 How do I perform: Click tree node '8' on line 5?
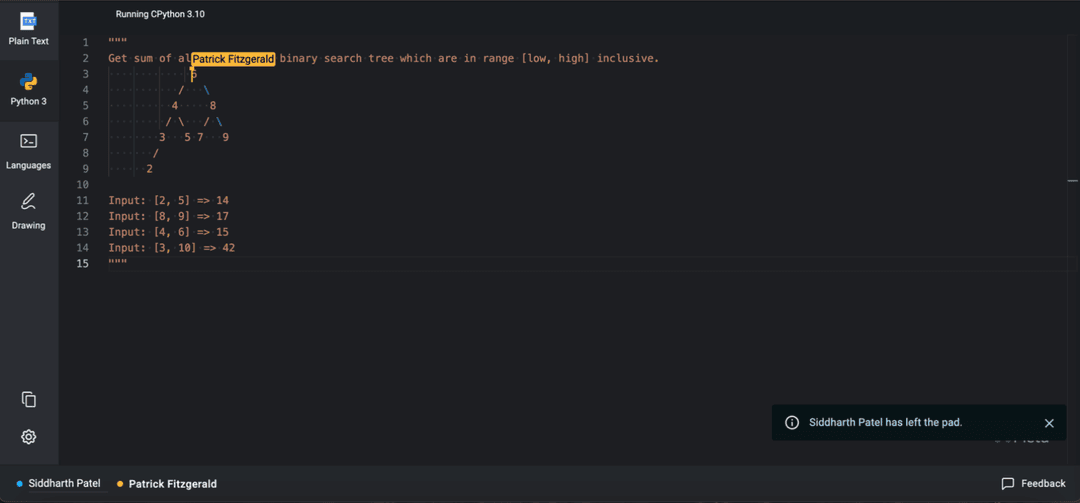coord(213,106)
